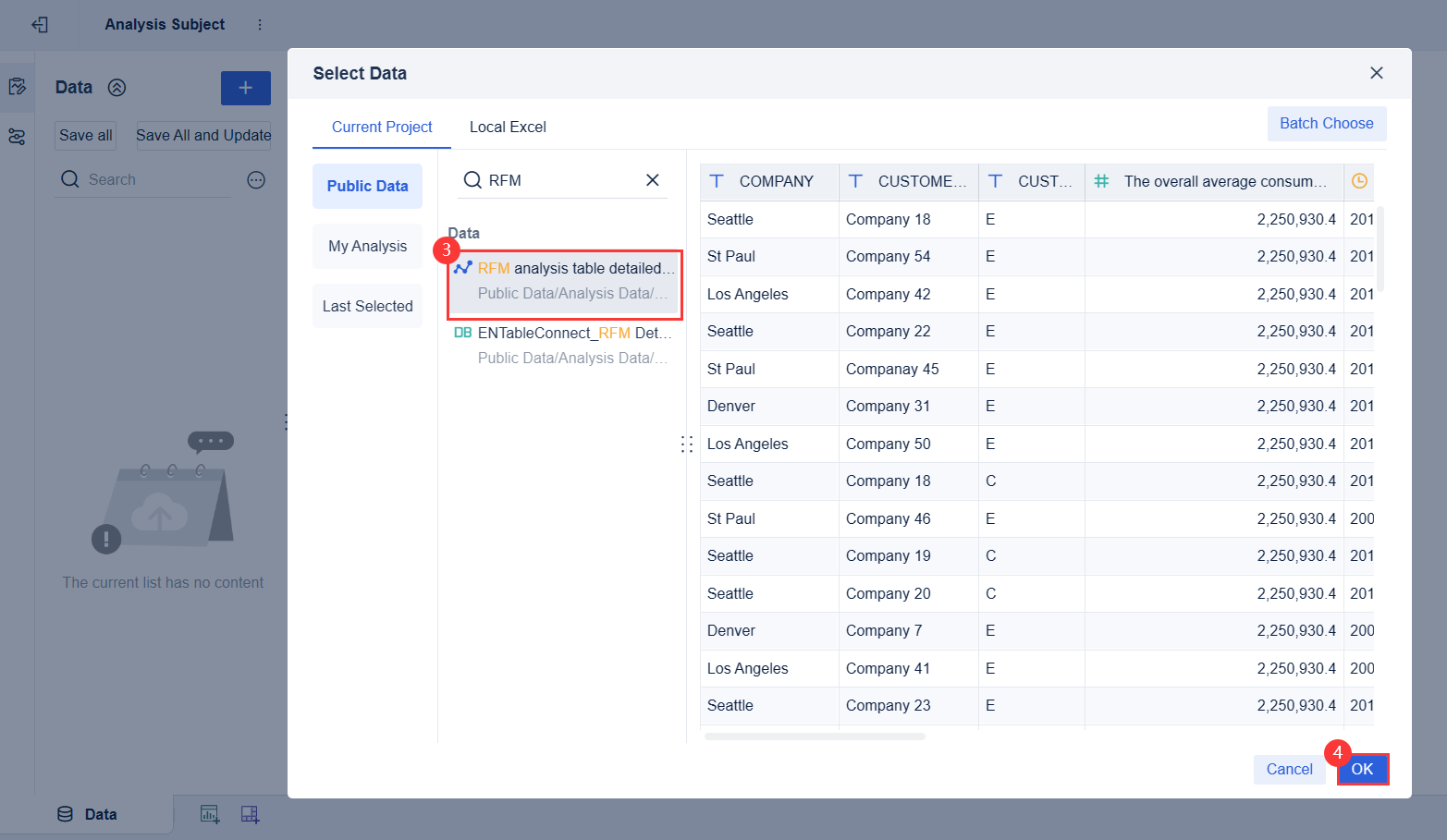Show the Last Selected data list

(367, 307)
